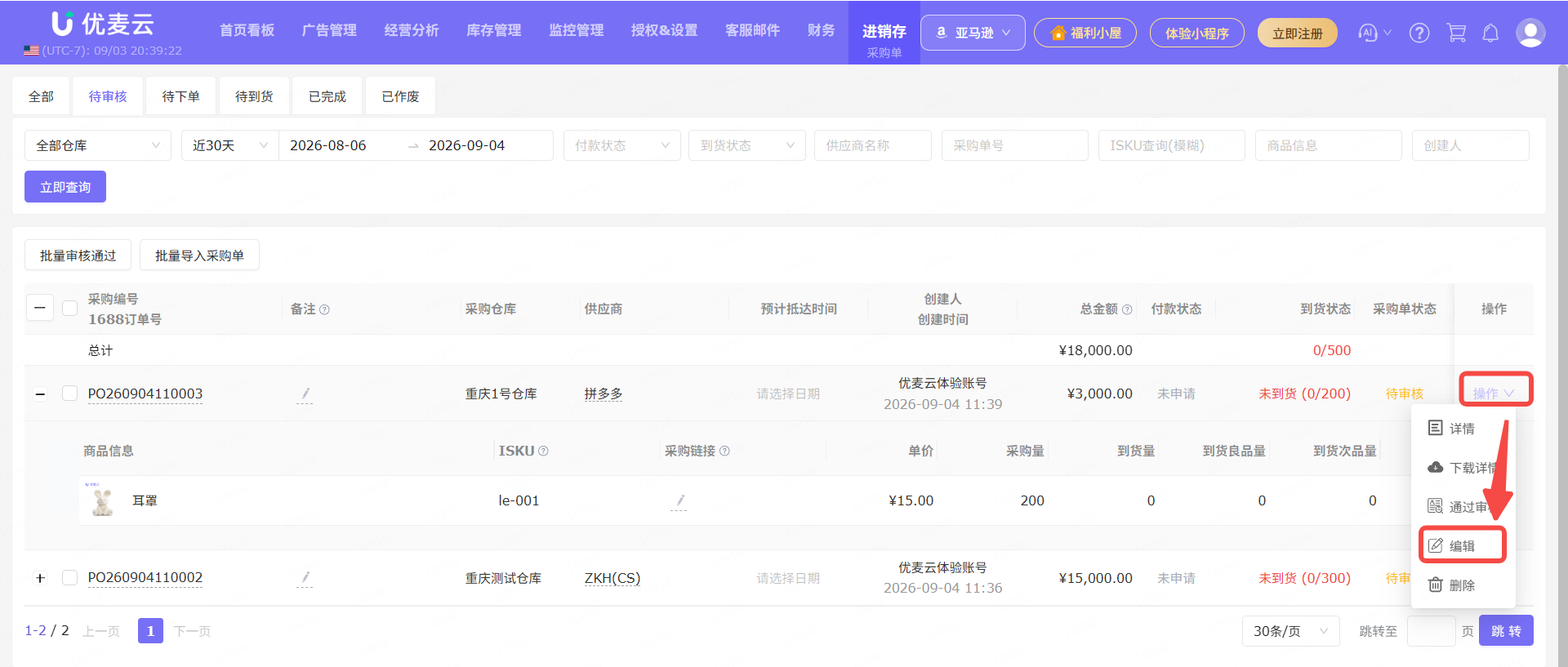Collapse the PO260904110003 row details
Screen dimensions: 1568x667
pyautogui.click(x=40, y=394)
